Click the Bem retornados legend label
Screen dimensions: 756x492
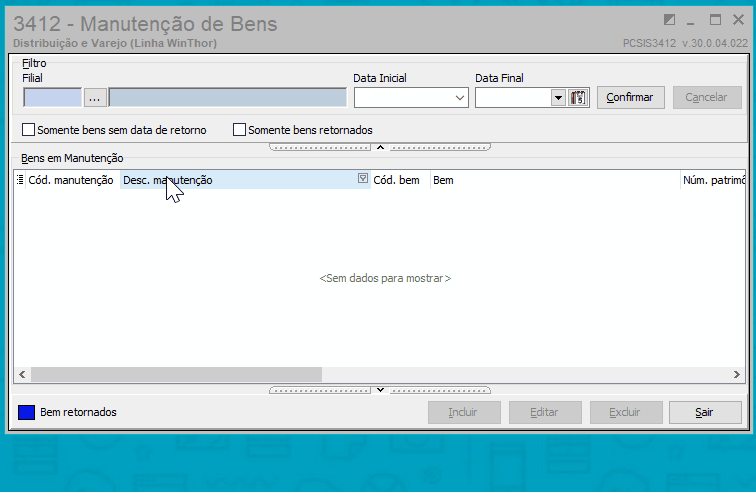click(x=79, y=412)
